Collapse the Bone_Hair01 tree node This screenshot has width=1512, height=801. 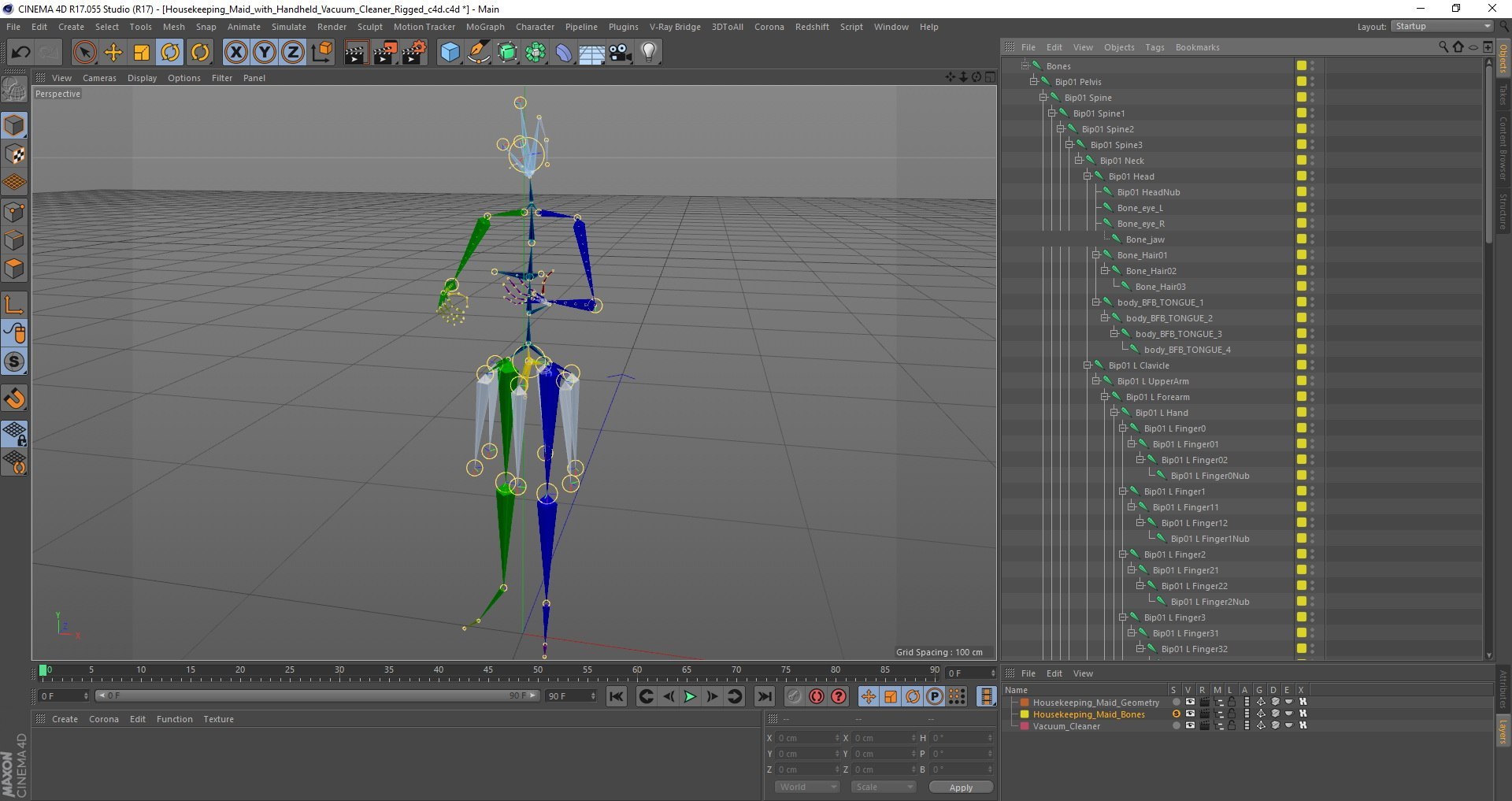pos(1095,254)
